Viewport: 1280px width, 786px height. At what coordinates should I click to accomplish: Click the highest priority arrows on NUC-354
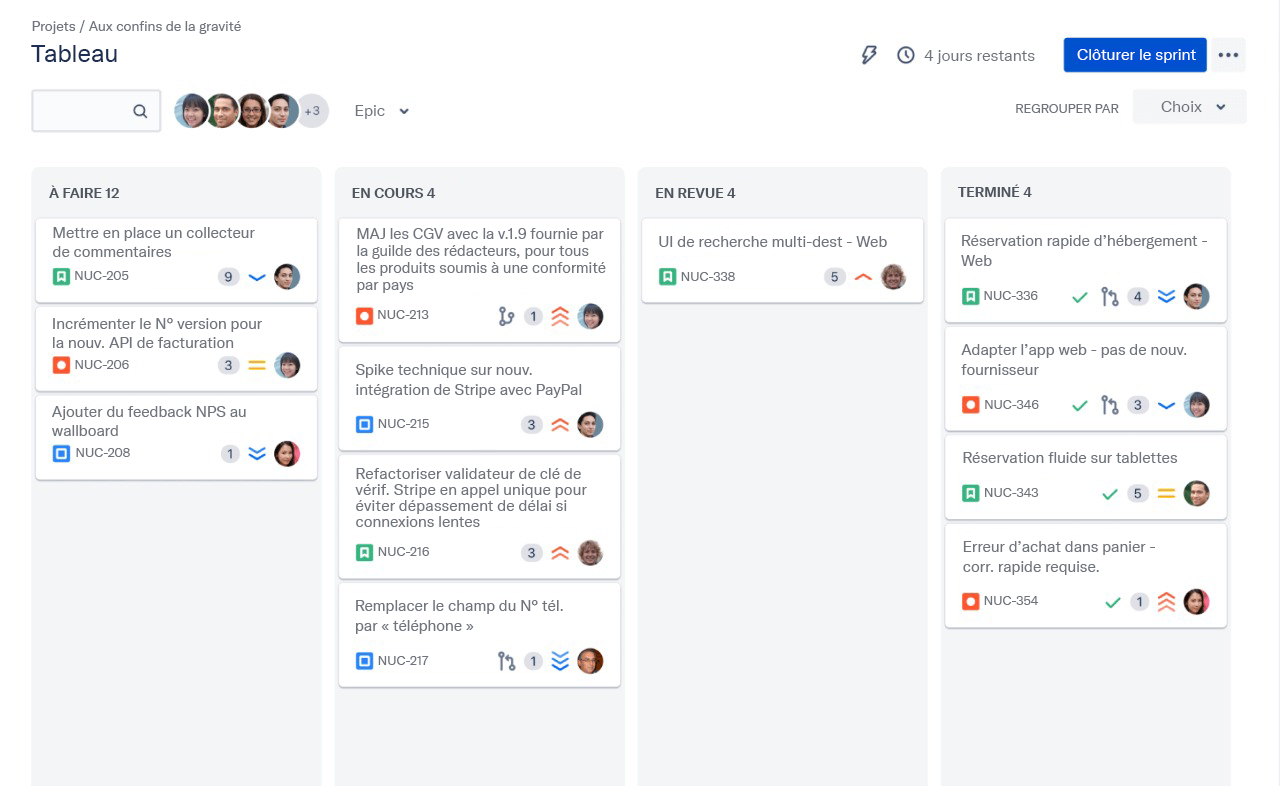(1166, 602)
